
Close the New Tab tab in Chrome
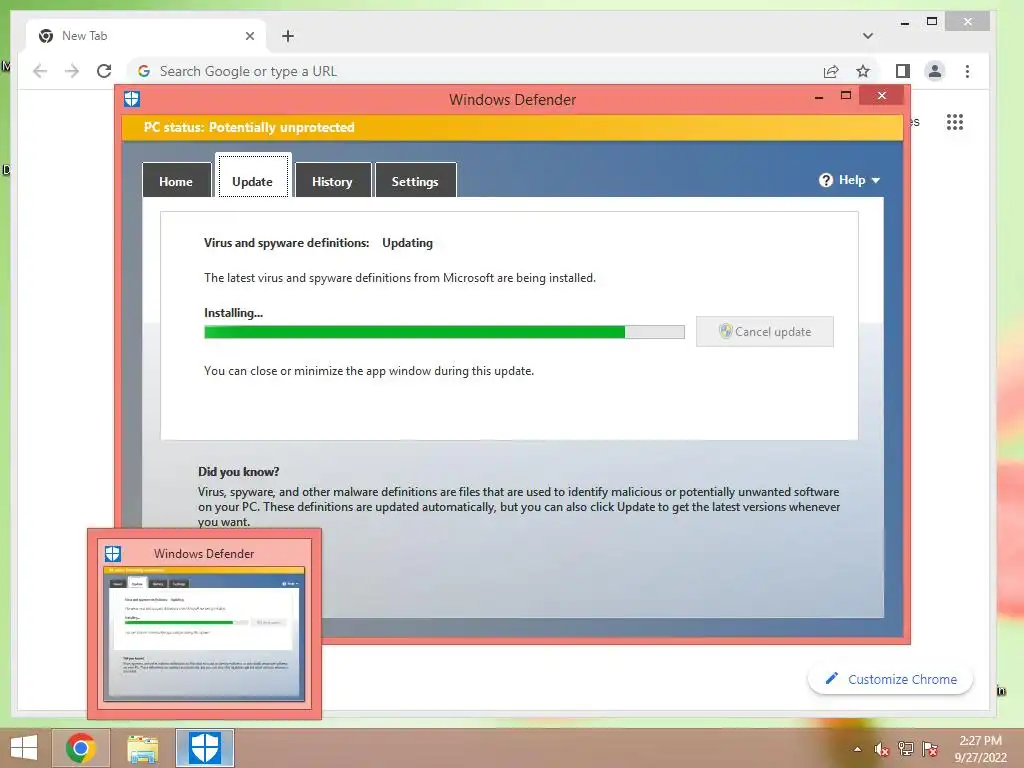point(249,37)
